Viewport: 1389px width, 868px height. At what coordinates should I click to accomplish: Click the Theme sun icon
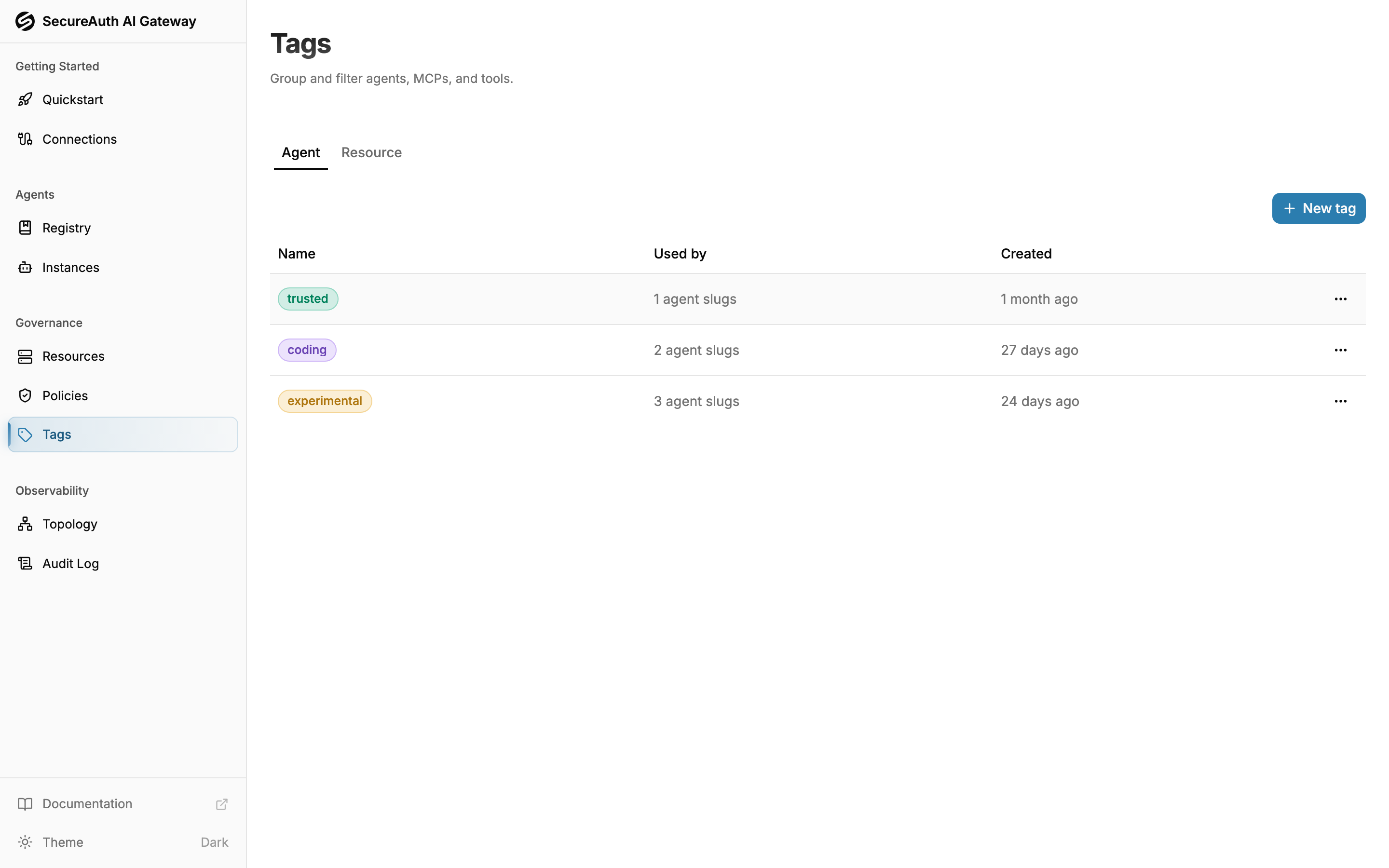[x=25, y=842]
